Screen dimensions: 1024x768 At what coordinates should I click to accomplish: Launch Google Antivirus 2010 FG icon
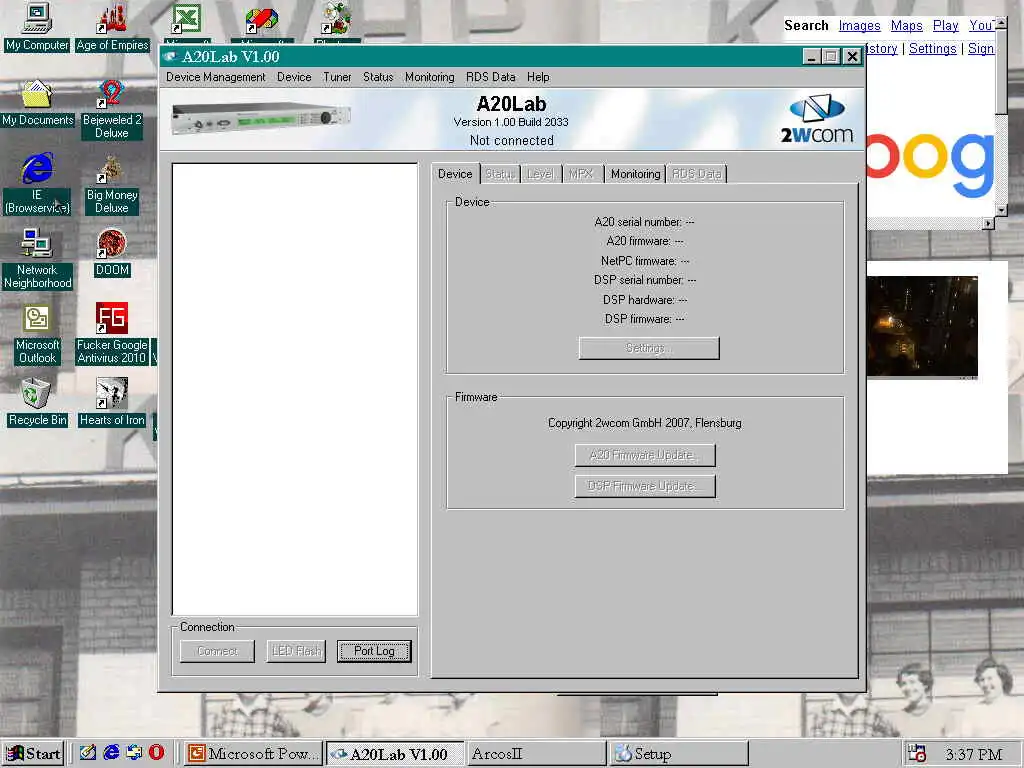point(112,334)
